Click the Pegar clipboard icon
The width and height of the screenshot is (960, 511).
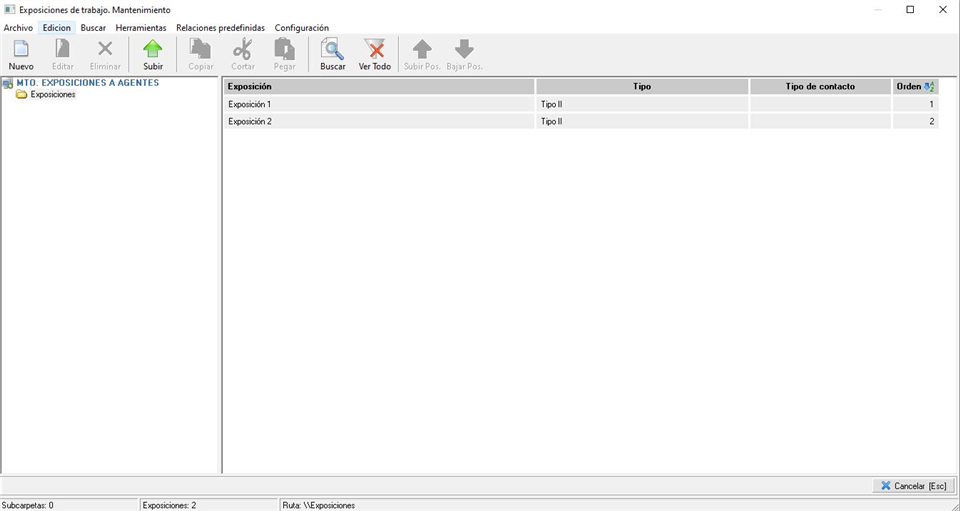point(285,50)
